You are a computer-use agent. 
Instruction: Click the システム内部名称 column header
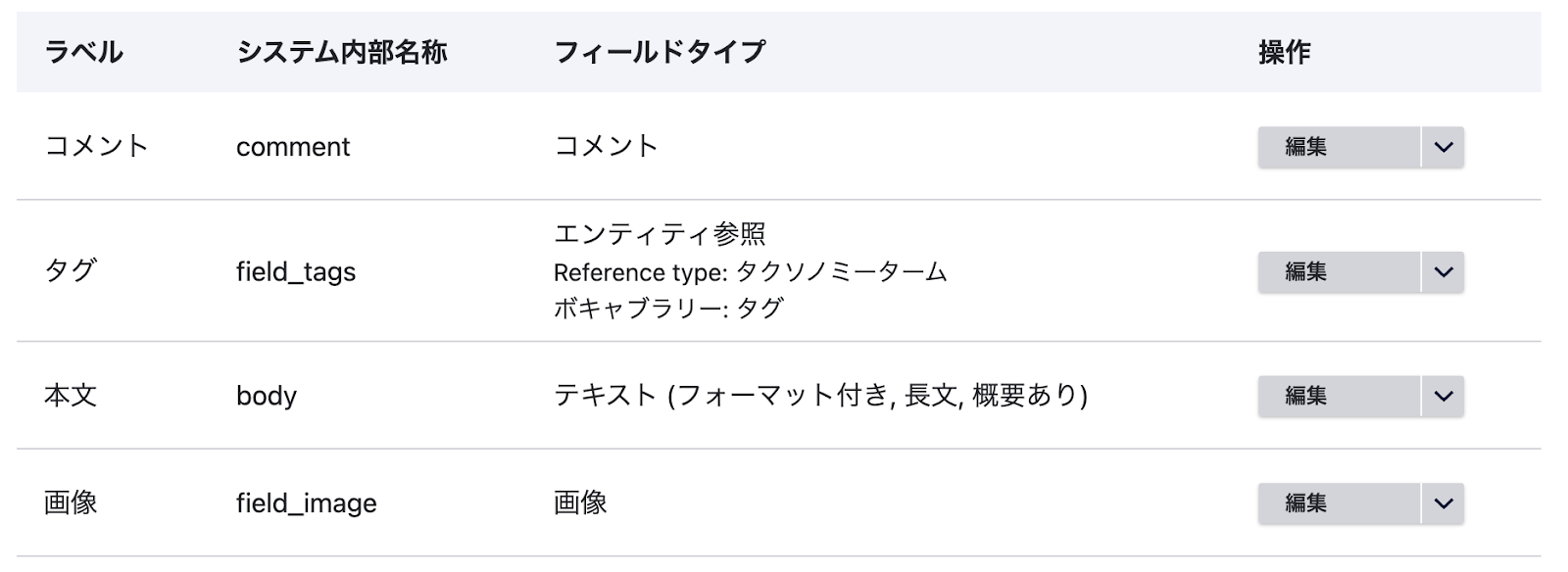[343, 54]
